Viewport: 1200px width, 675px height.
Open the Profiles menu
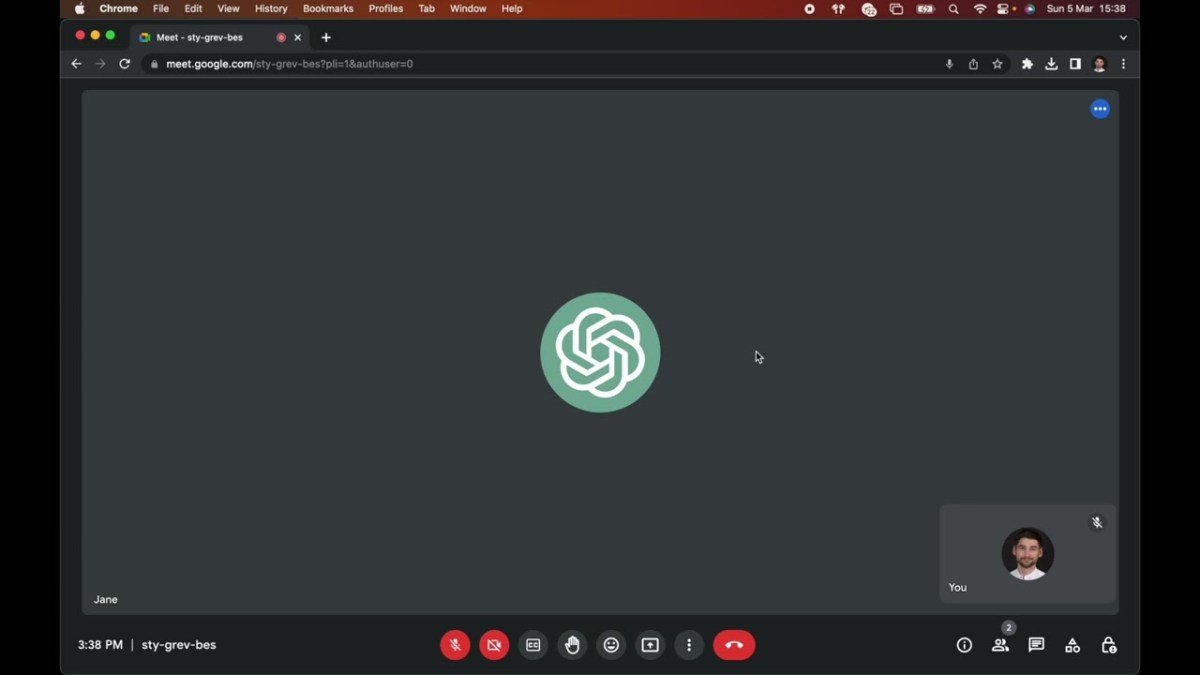[x=385, y=8]
